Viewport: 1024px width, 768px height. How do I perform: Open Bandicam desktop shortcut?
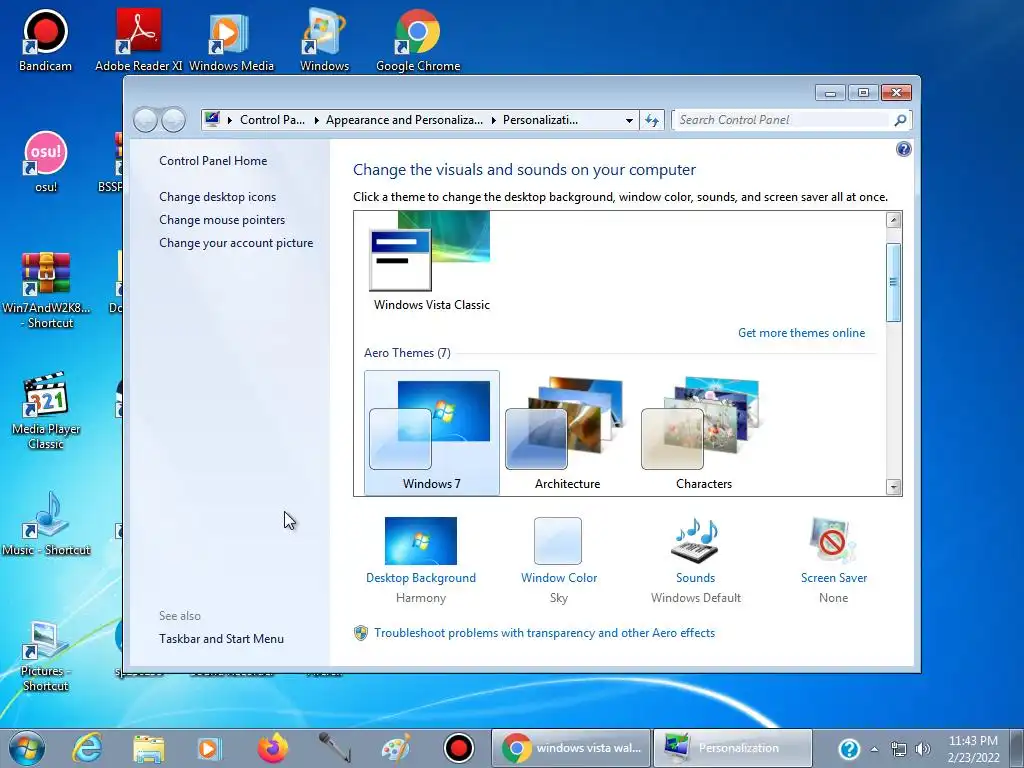[45, 40]
